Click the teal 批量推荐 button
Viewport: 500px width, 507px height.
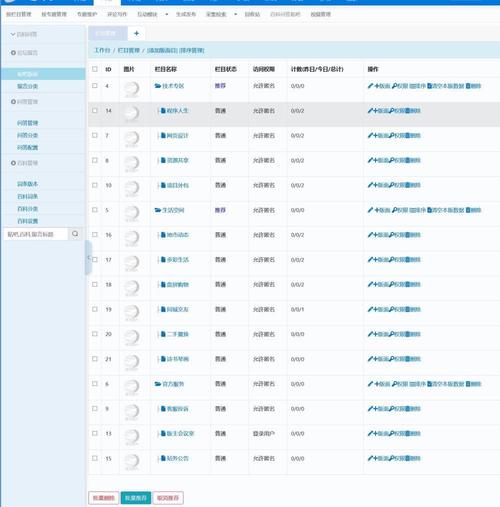(x=136, y=498)
